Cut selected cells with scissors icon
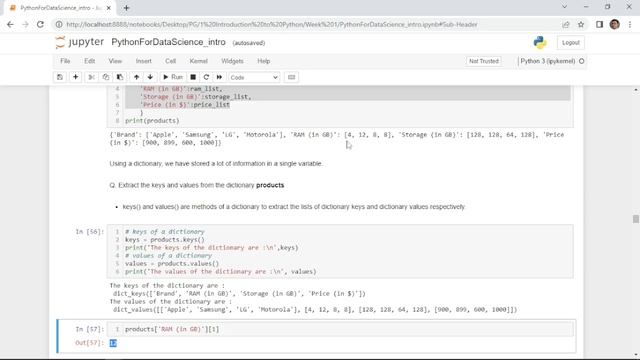 (91, 77)
